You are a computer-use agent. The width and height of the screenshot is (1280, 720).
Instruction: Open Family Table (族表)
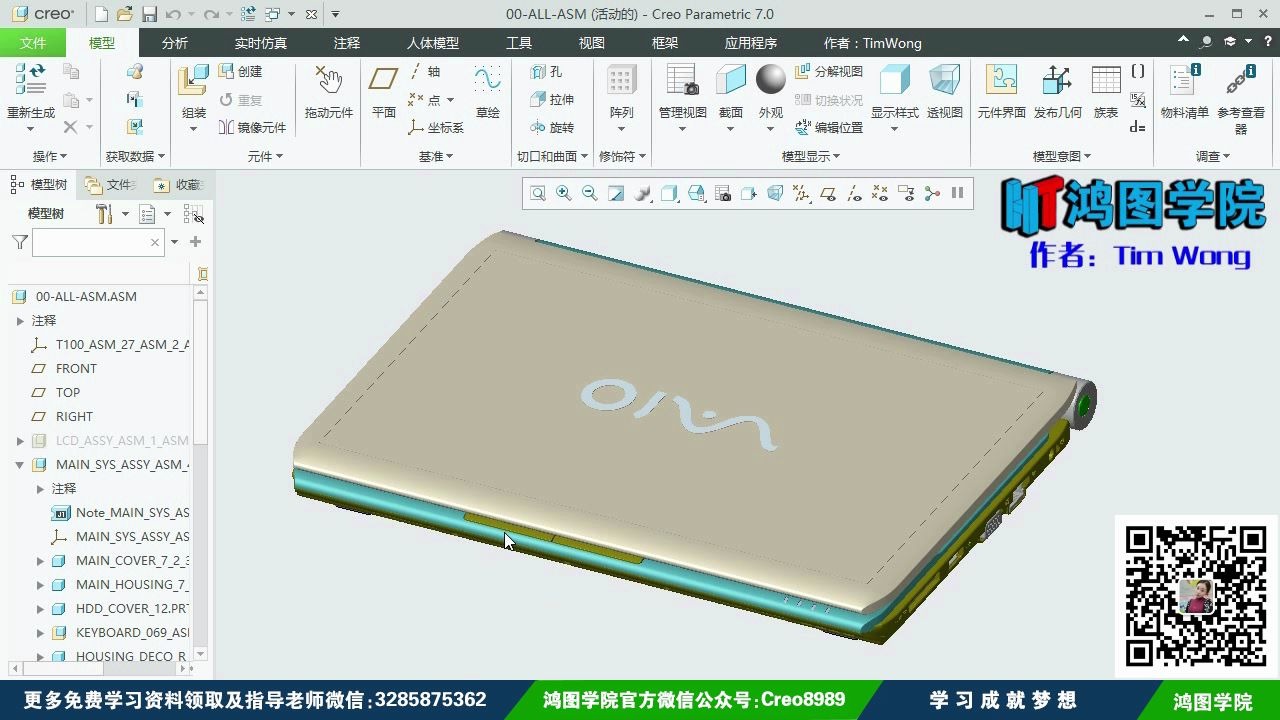tap(1106, 93)
